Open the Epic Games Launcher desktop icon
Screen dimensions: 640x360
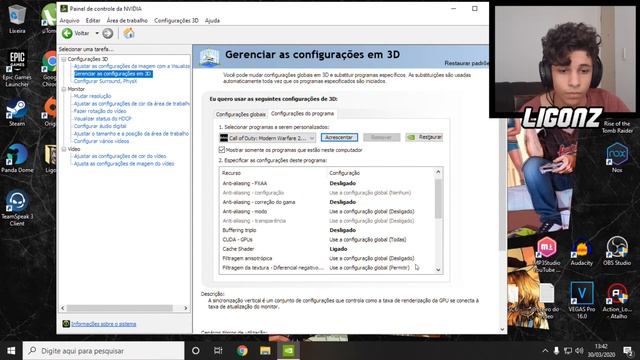click(17, 69)
